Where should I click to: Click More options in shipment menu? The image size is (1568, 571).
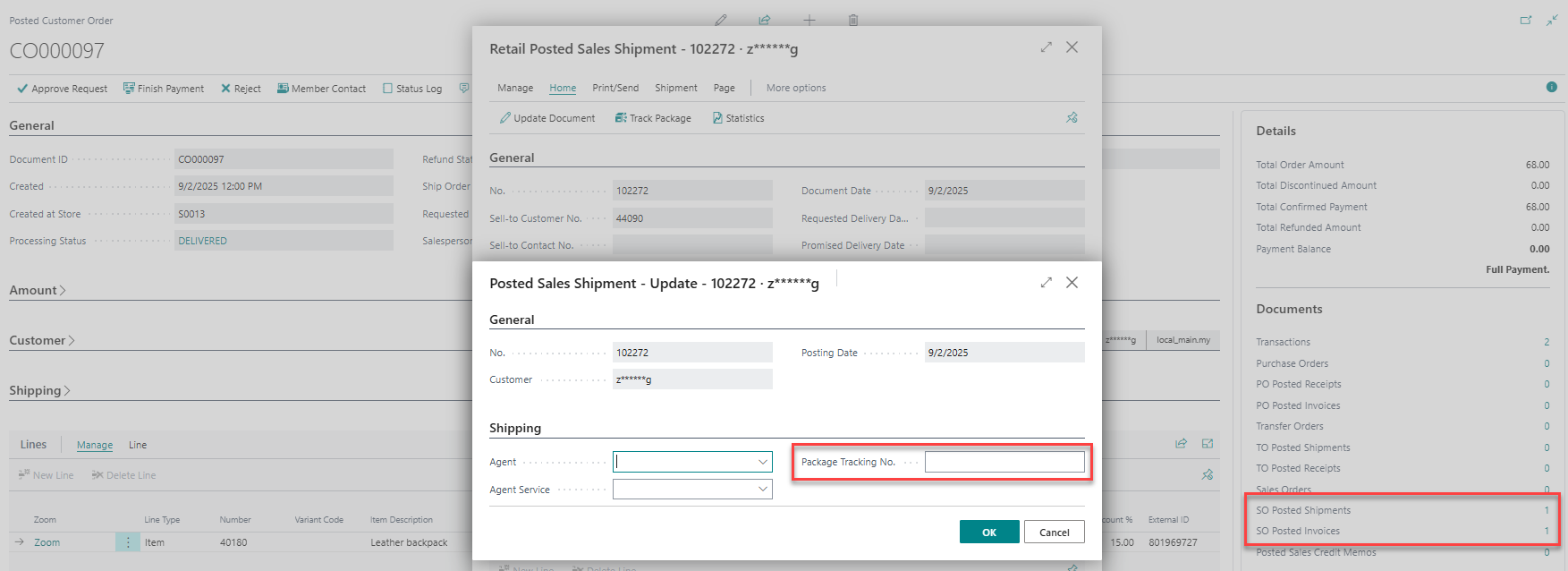pos(795,88)
